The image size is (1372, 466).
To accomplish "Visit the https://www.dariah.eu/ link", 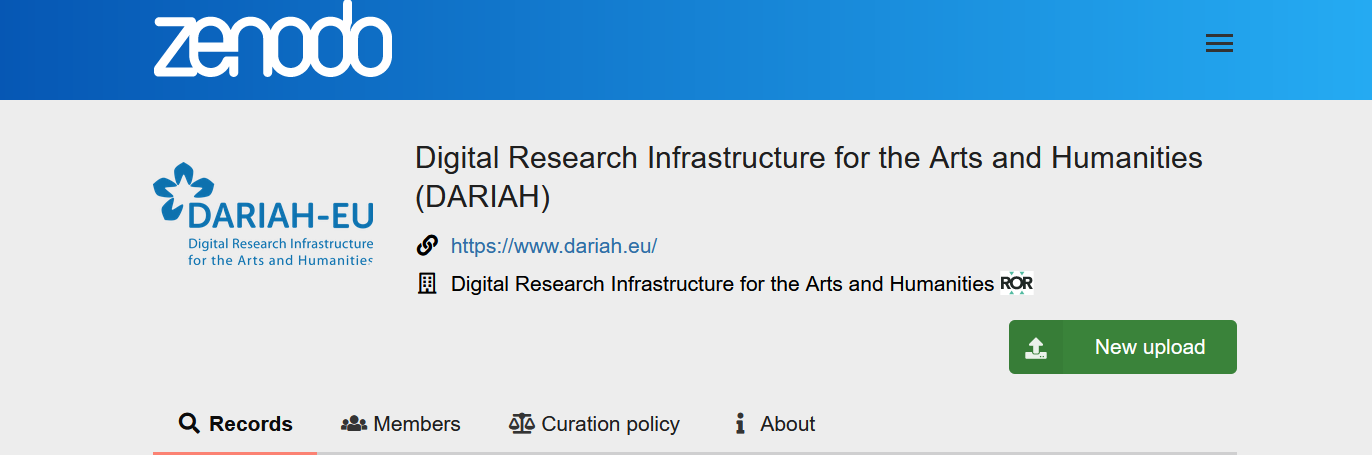I will tap(554, 246).
